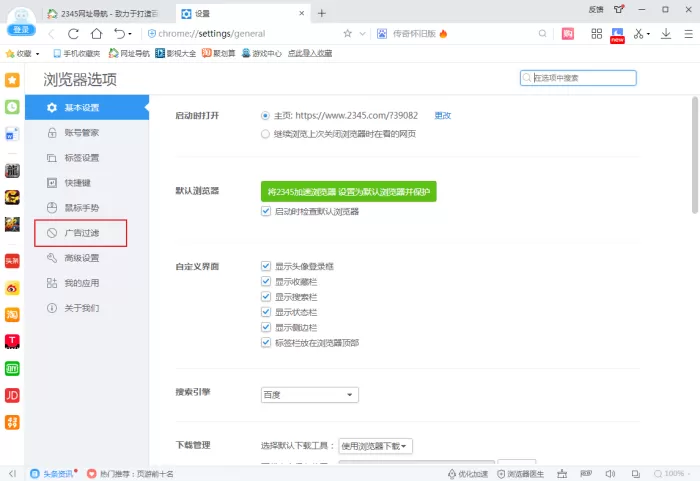Open the Weibo sidebar icon
700x481 pixels.
click(x=12, y=288)
